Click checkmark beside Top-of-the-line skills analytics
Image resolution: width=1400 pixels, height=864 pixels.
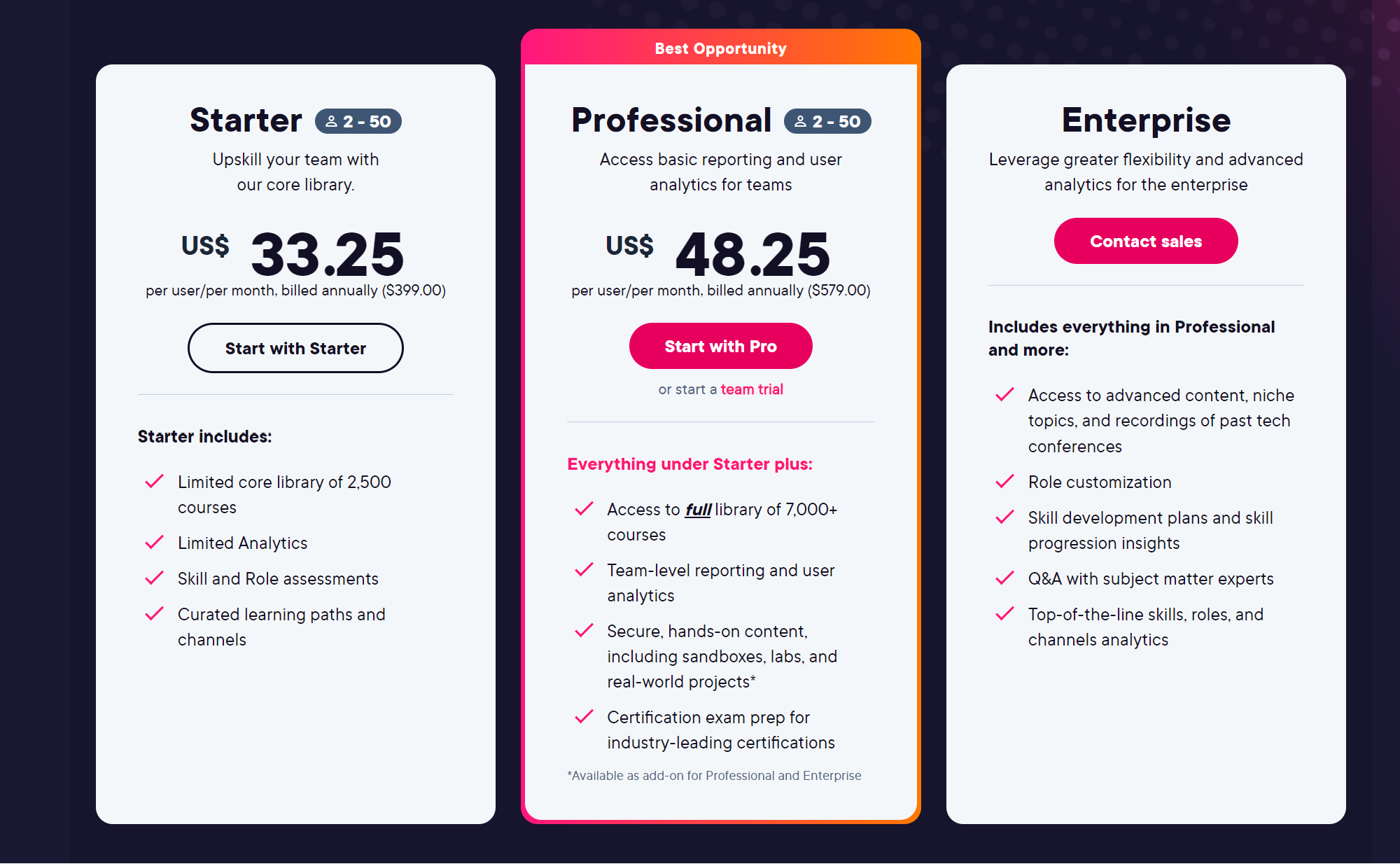coord(1004,614)
